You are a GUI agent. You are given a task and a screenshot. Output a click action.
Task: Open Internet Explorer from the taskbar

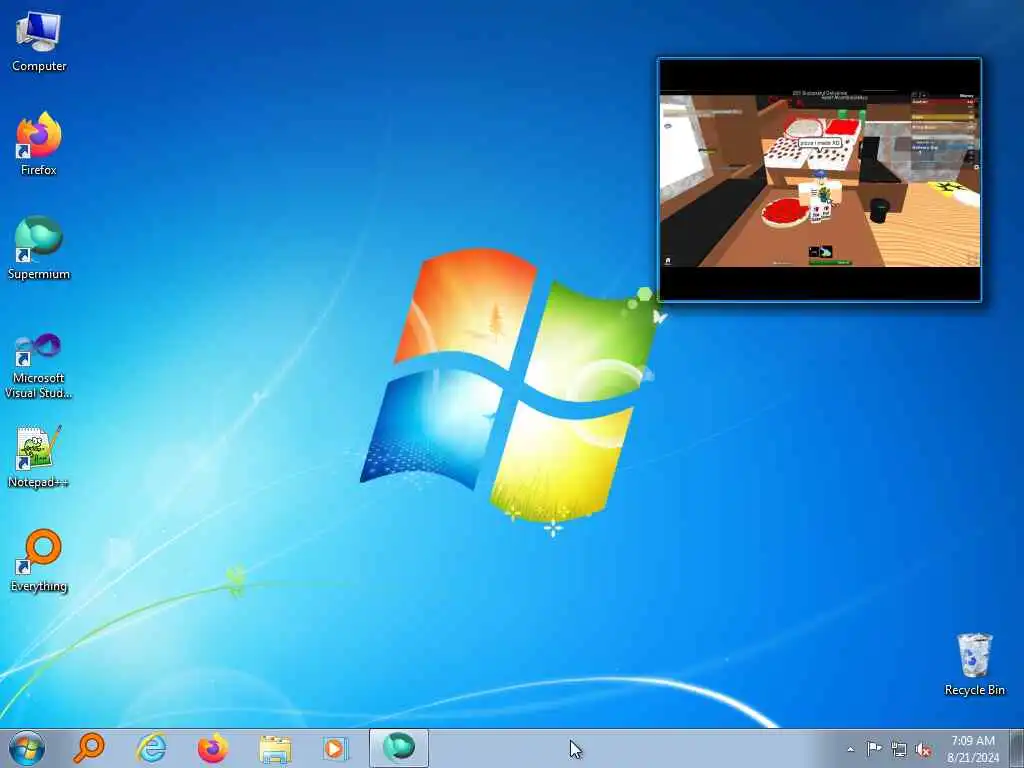point(151,748)
